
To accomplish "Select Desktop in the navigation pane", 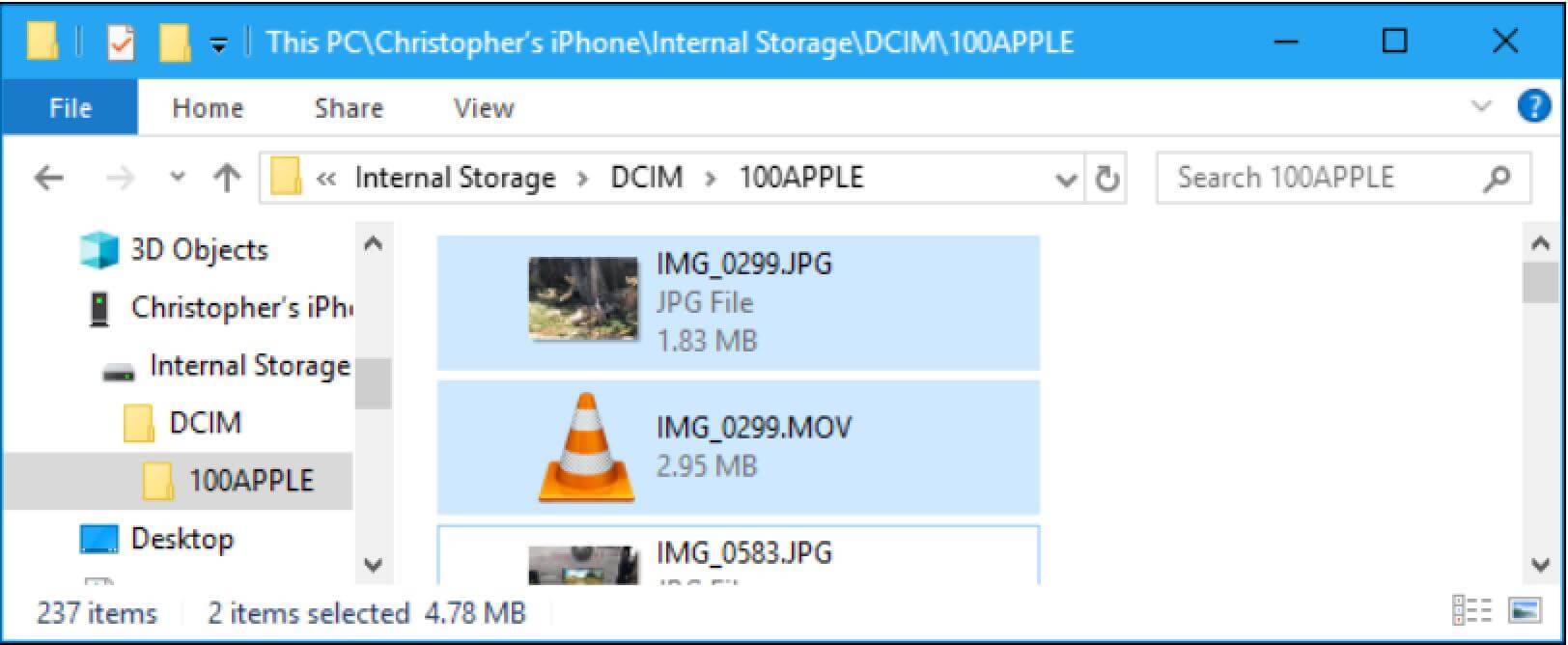I will pos(182,538).
